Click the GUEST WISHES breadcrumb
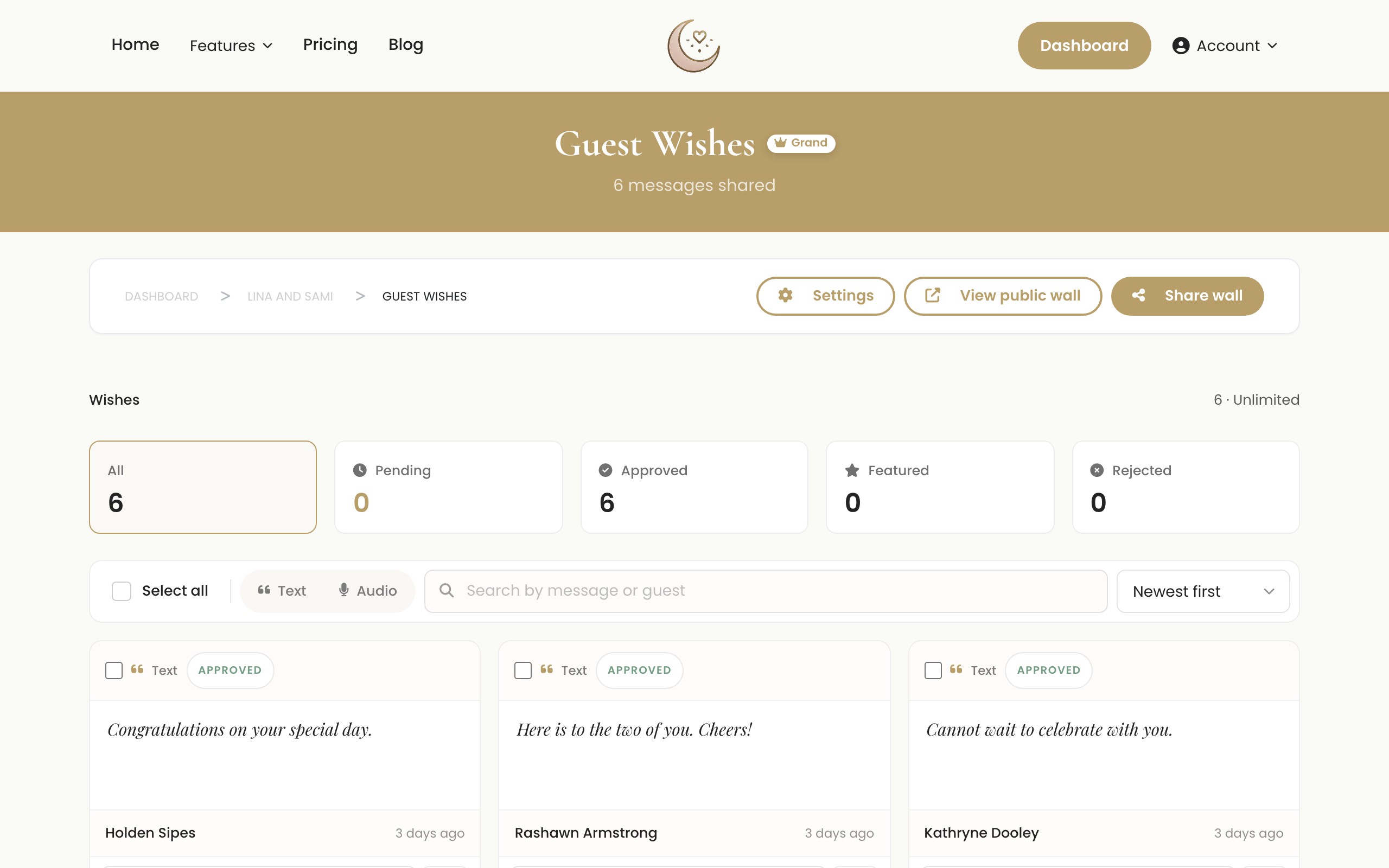This screenshot has width=1389, height=868. click(424, 296)
